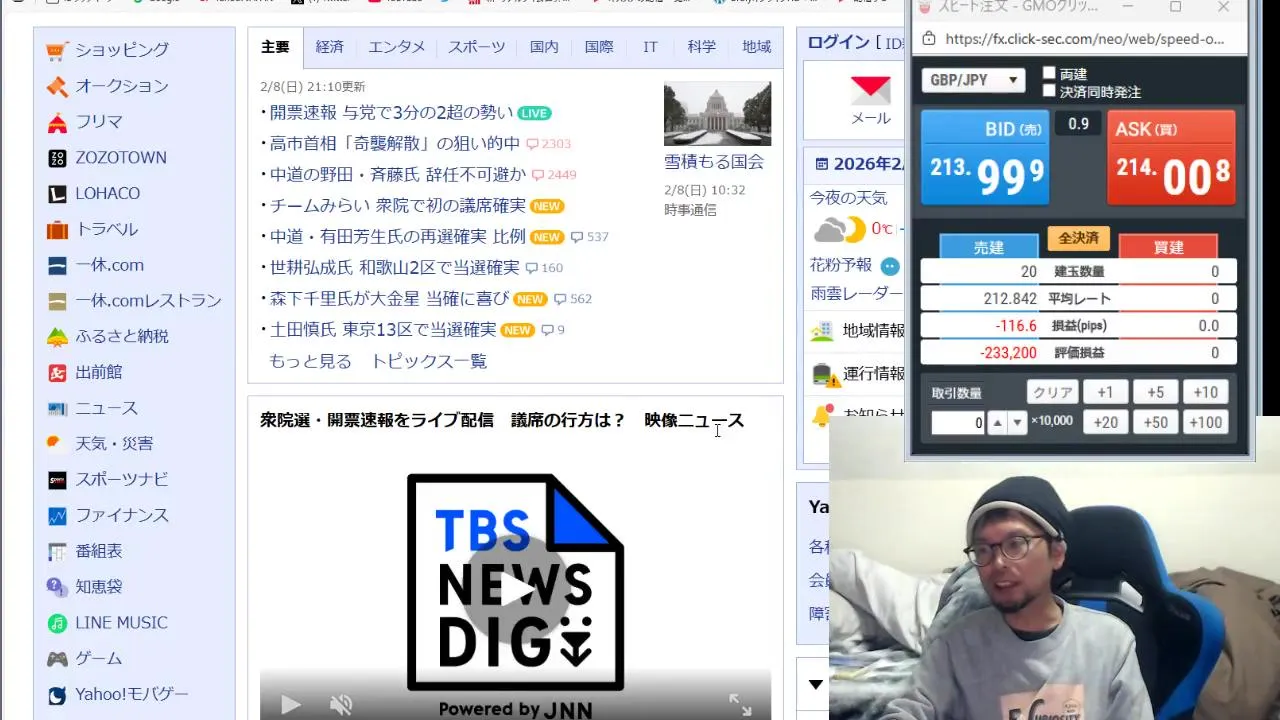
Task: Click the もっと見る link
Action: coord(310,362)
